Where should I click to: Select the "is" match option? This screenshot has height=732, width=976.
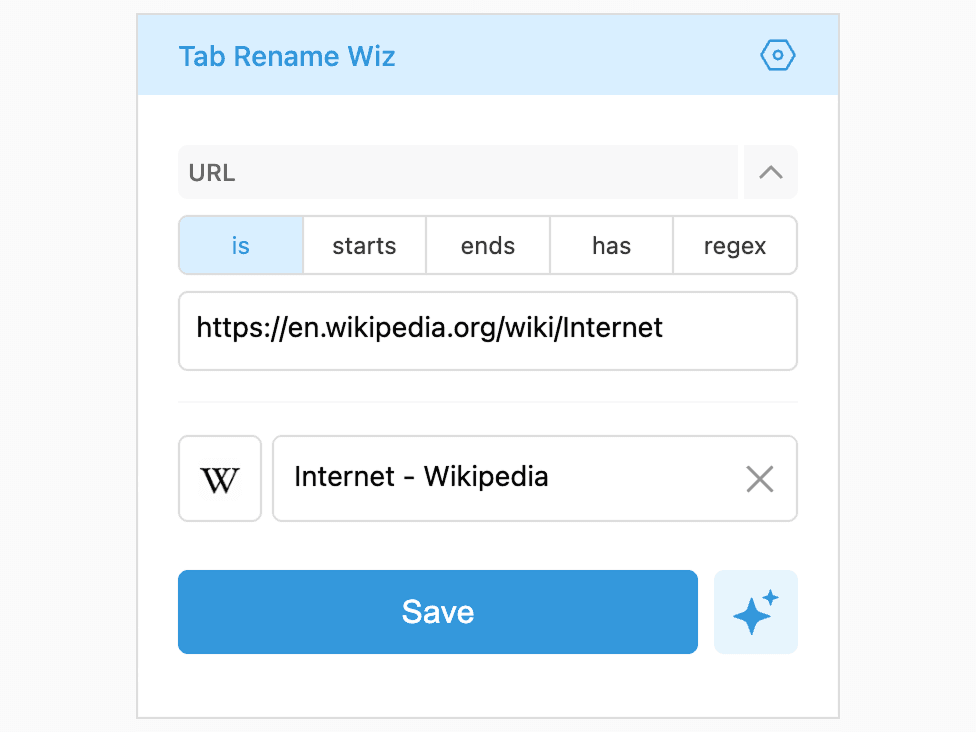241,245
